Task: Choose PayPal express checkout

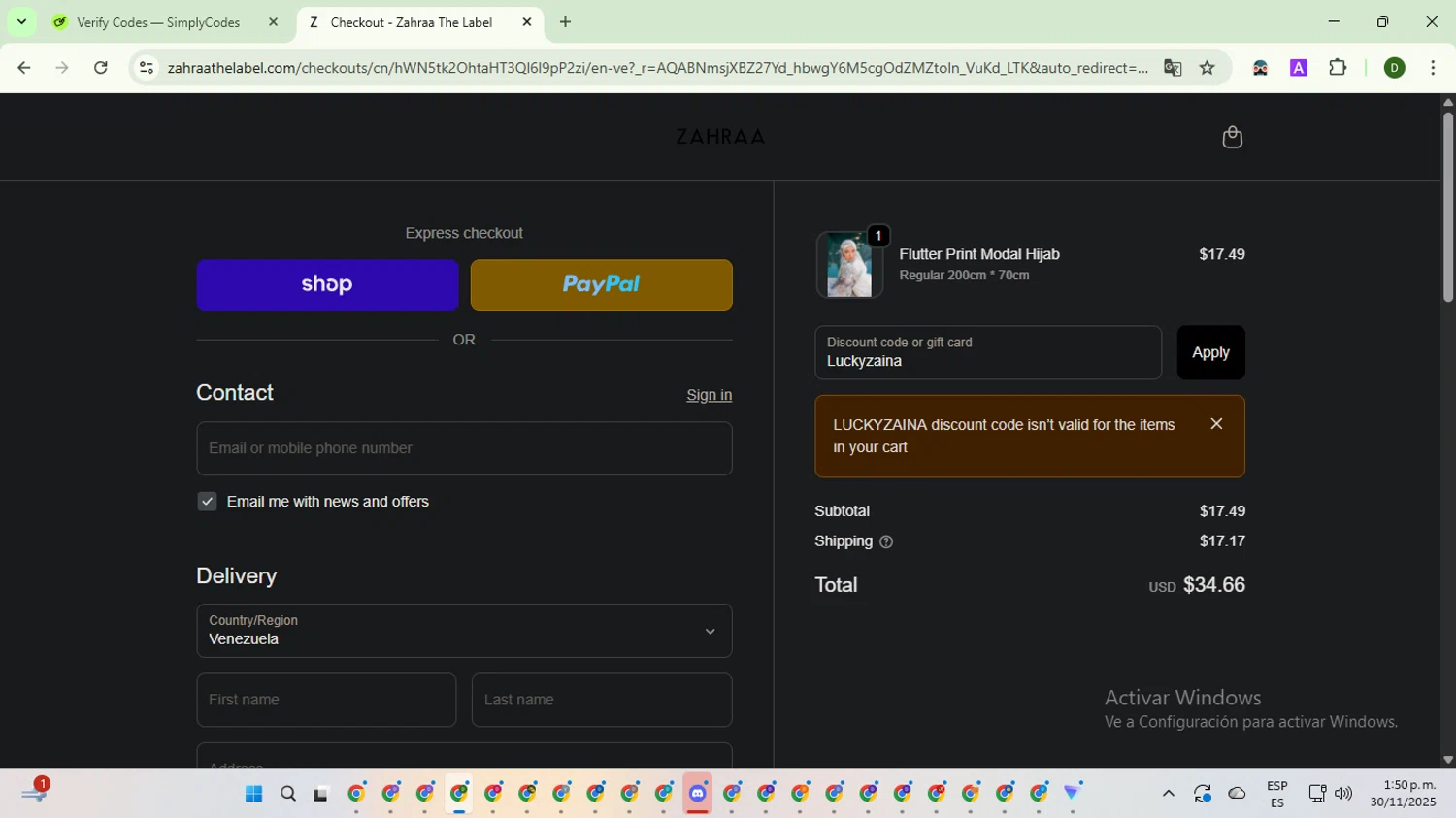Action: 601,284
